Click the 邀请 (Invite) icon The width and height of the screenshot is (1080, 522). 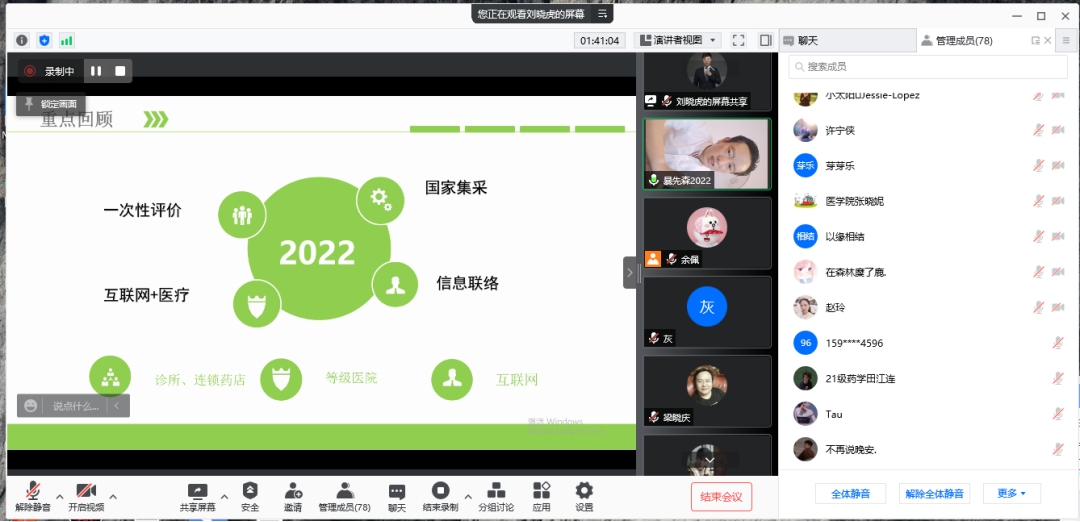[x=293, y=491]
